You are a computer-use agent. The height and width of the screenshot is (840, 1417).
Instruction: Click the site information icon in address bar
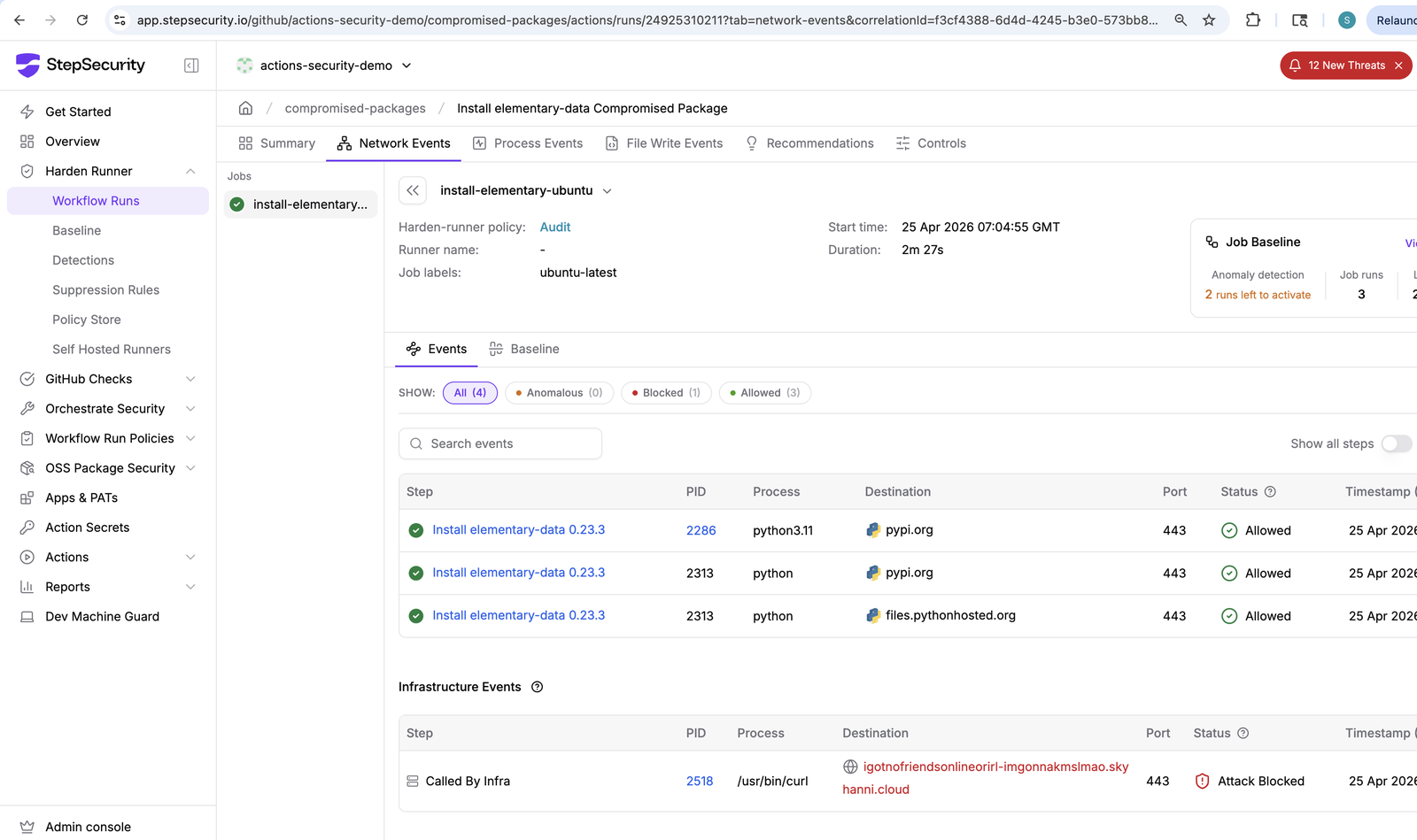(120, 19)
